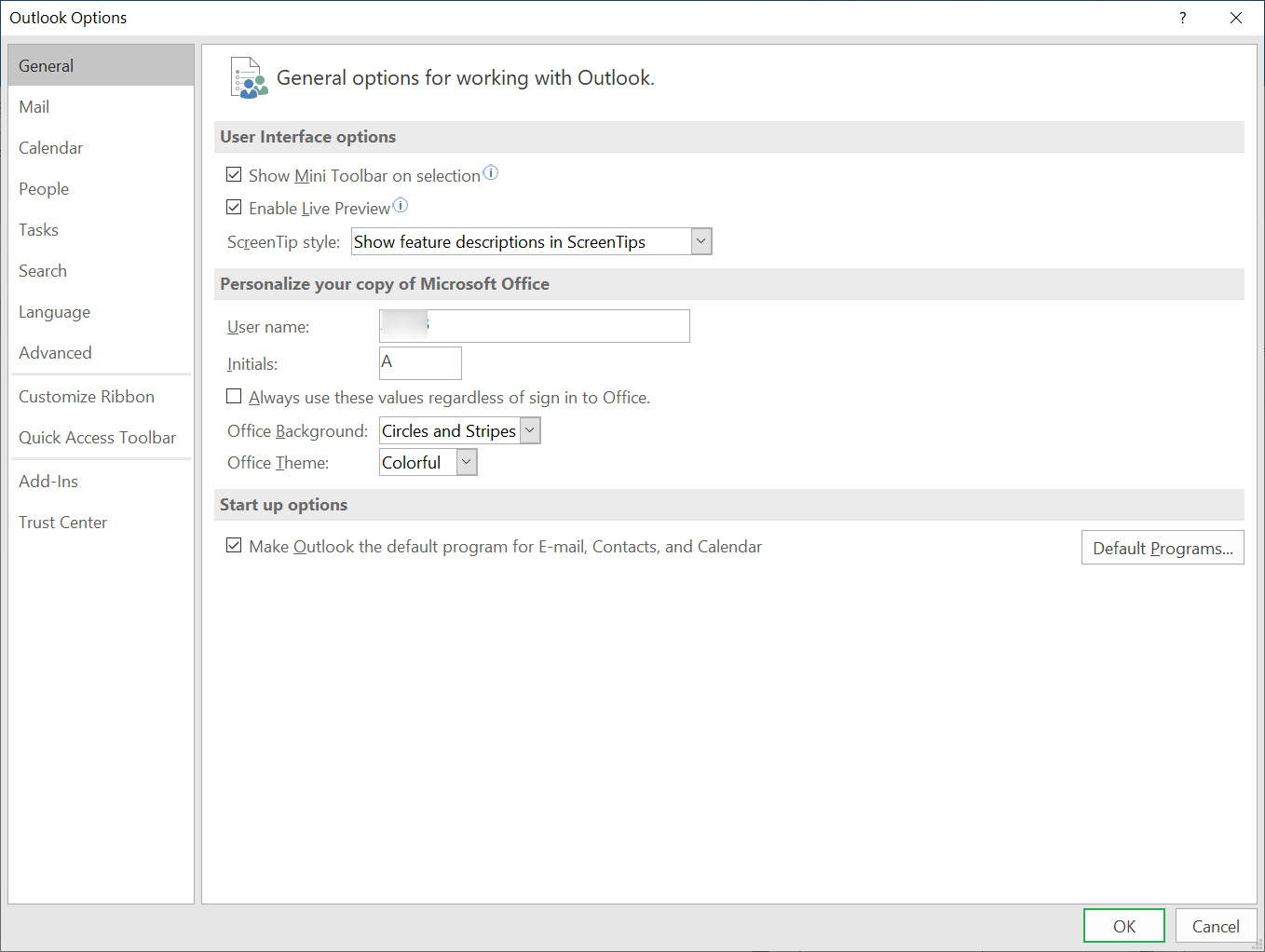The image size is (1265, 952).
Task: Select the General category
Action: [101, 65]
